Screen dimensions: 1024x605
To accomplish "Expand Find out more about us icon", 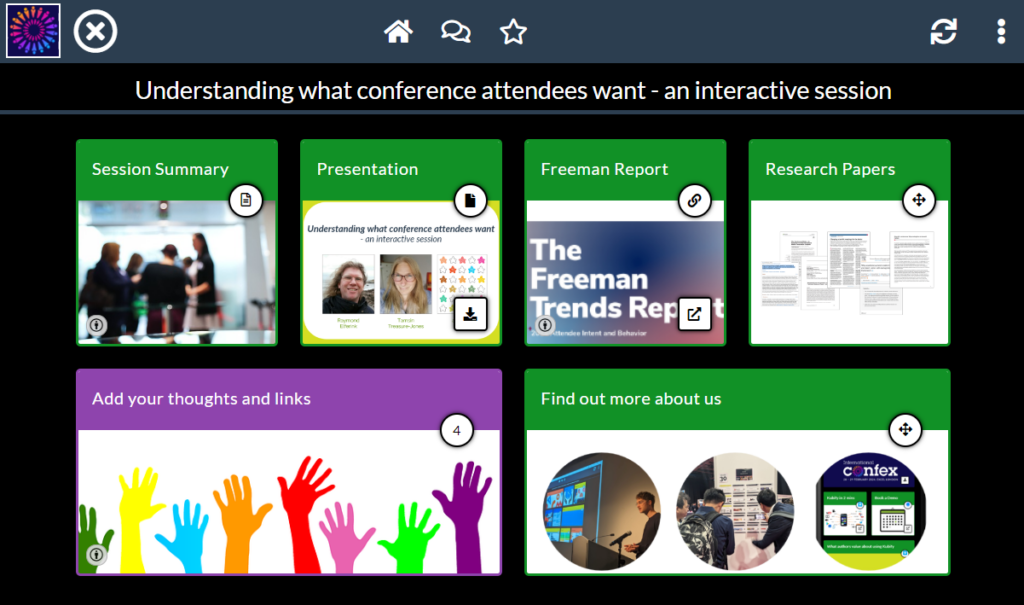I will (905, 429).
